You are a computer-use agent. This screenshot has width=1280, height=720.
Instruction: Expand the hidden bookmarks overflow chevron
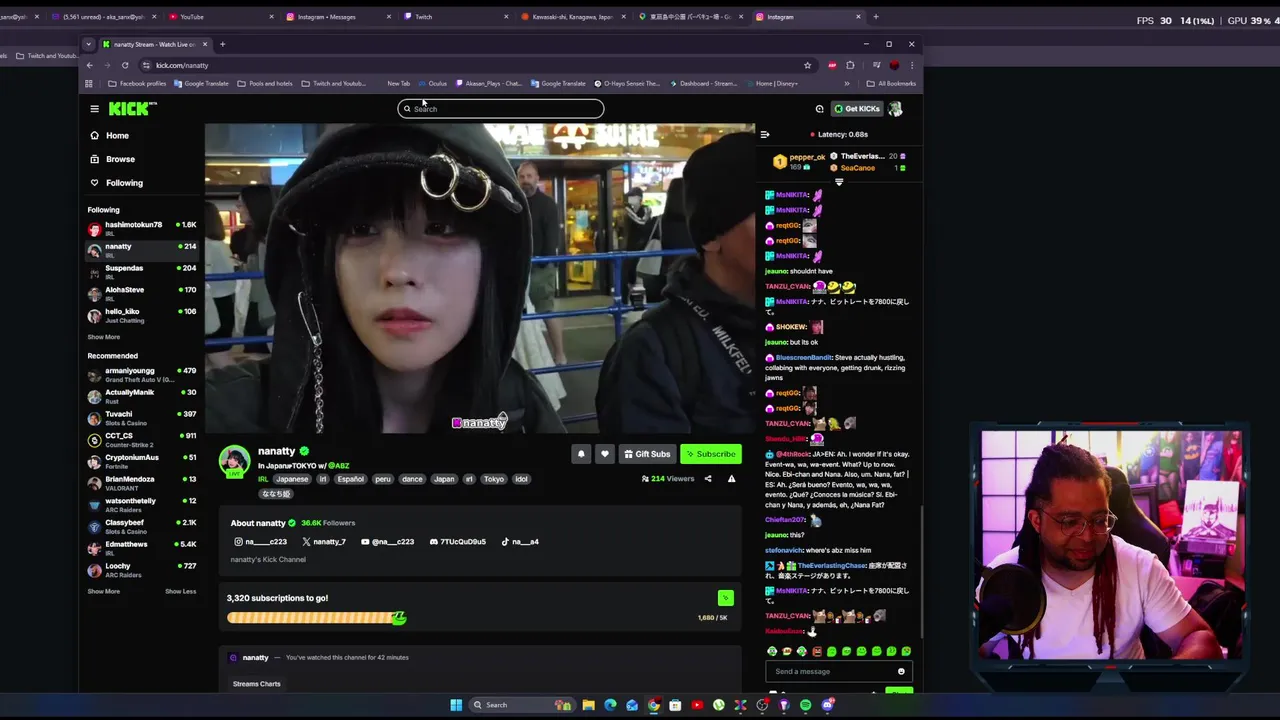(x=847, y=84)
